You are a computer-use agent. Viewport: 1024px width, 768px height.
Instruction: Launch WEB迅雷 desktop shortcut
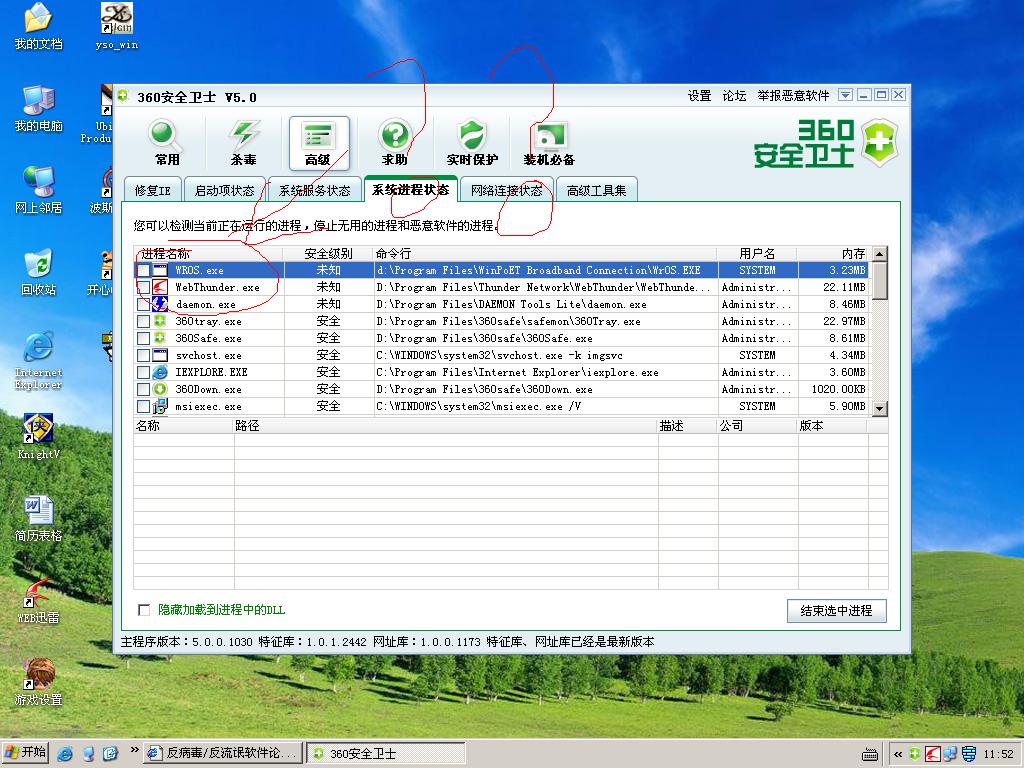click(39, 601)
